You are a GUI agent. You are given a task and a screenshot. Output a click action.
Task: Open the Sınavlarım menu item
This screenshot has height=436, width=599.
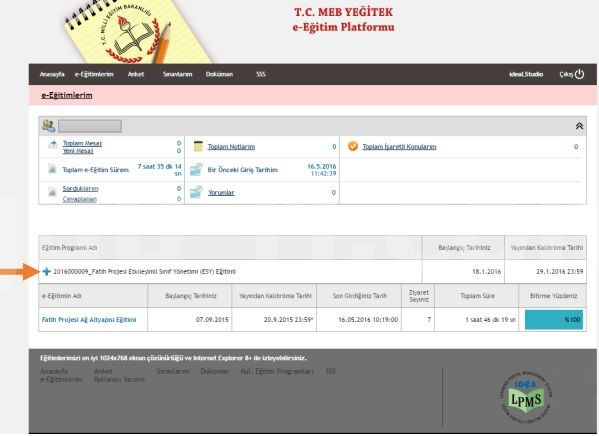coord(177,74)
